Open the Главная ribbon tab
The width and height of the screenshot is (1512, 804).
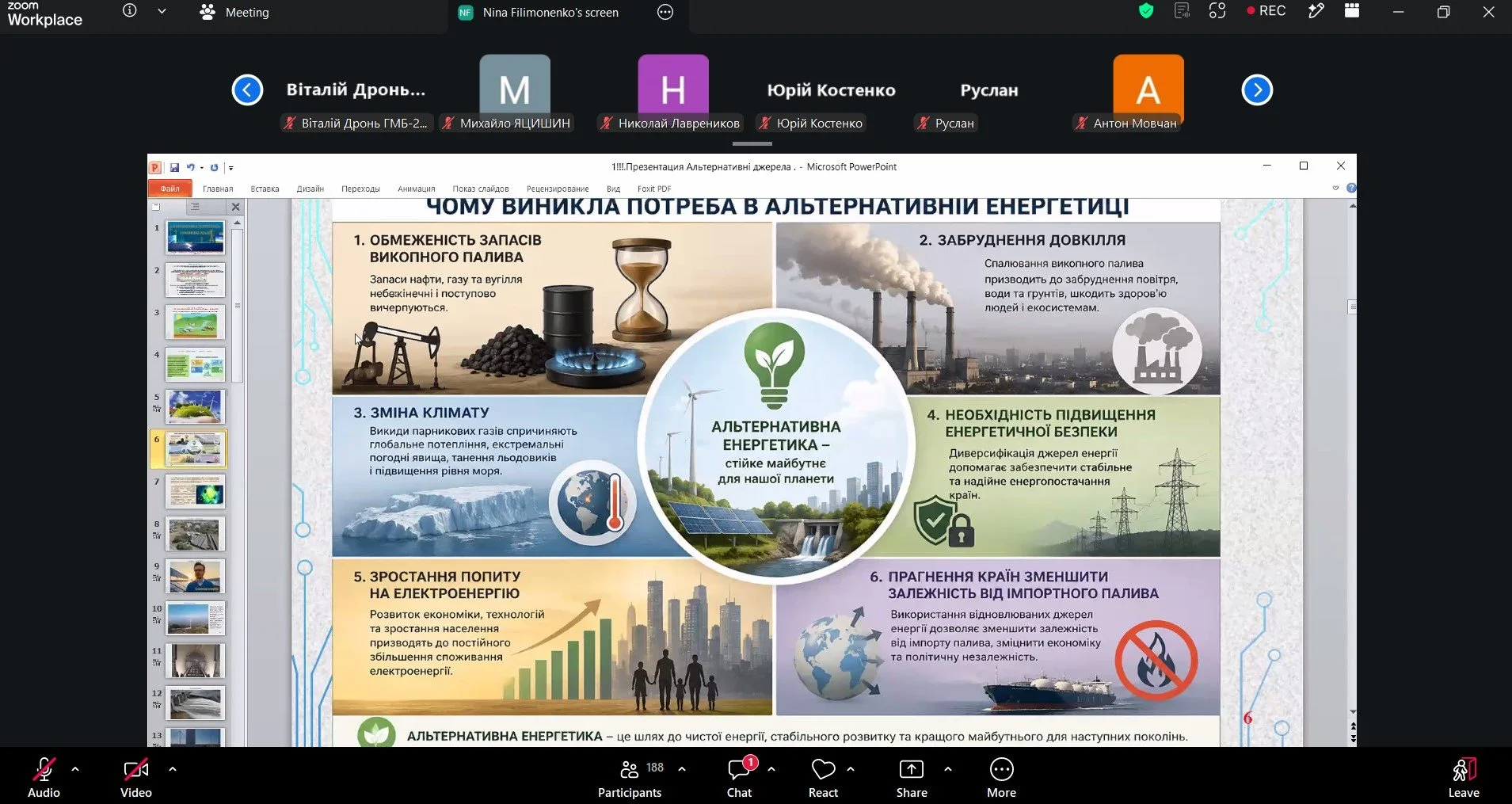point(218,189)
